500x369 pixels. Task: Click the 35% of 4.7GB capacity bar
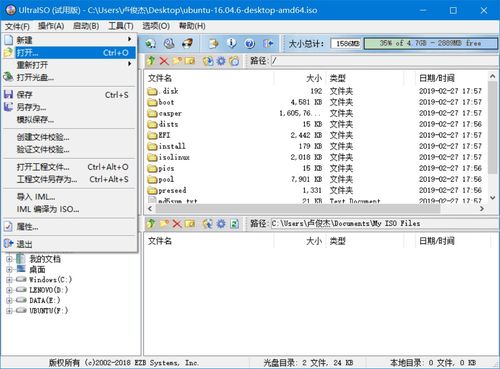430,43
